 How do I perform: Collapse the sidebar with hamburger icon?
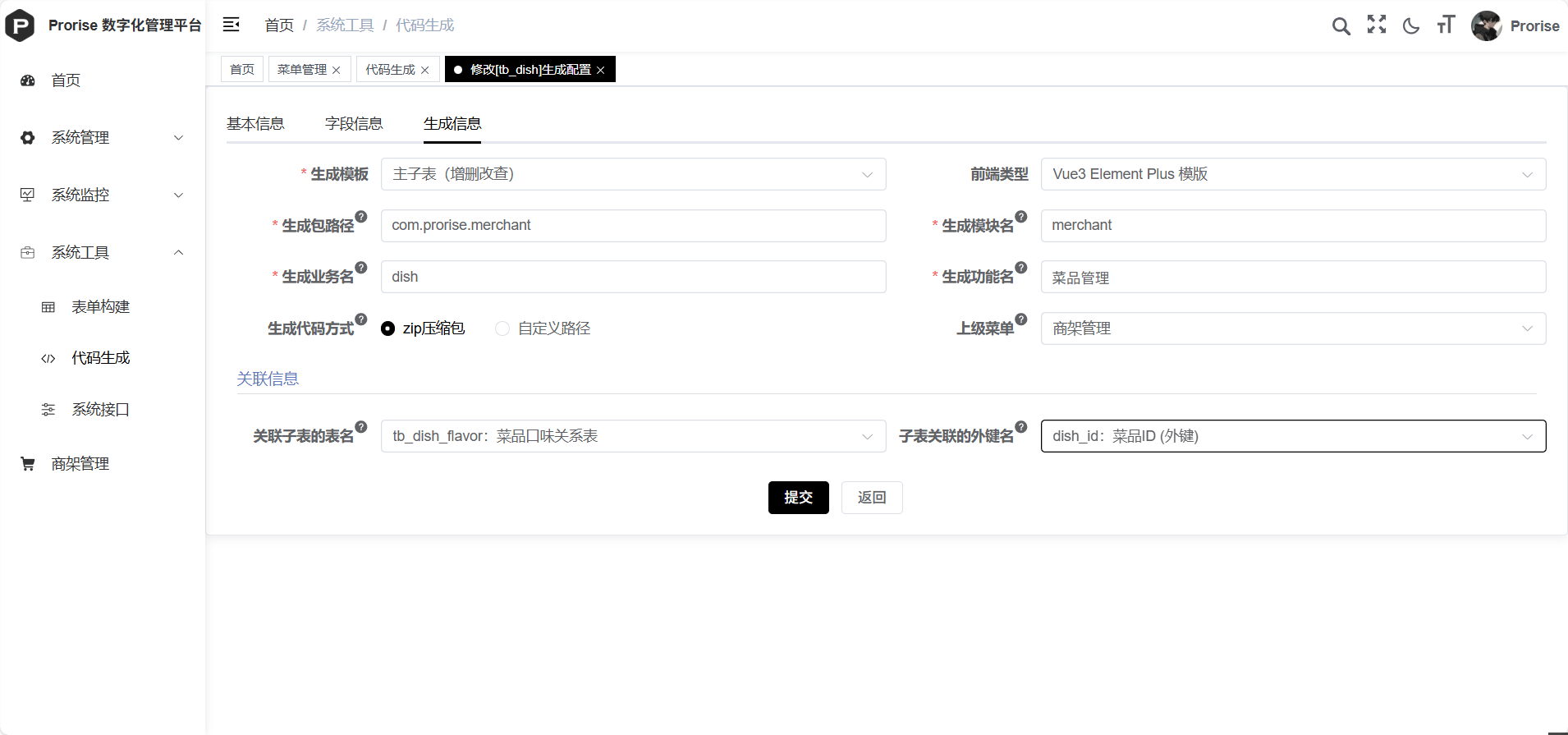pyautogui.click(x=232, y=25)
